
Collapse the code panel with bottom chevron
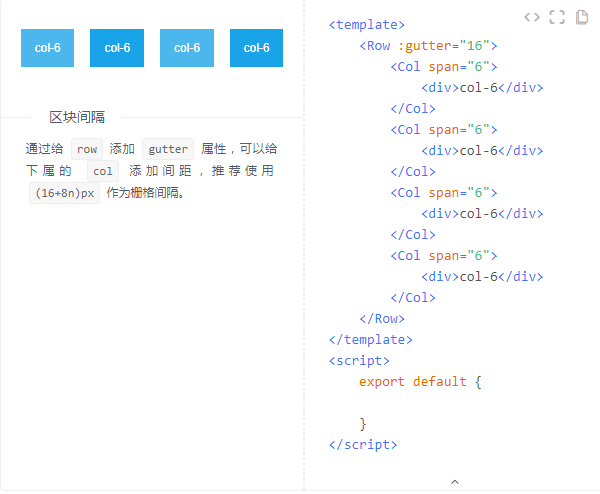tap(455, 482)
